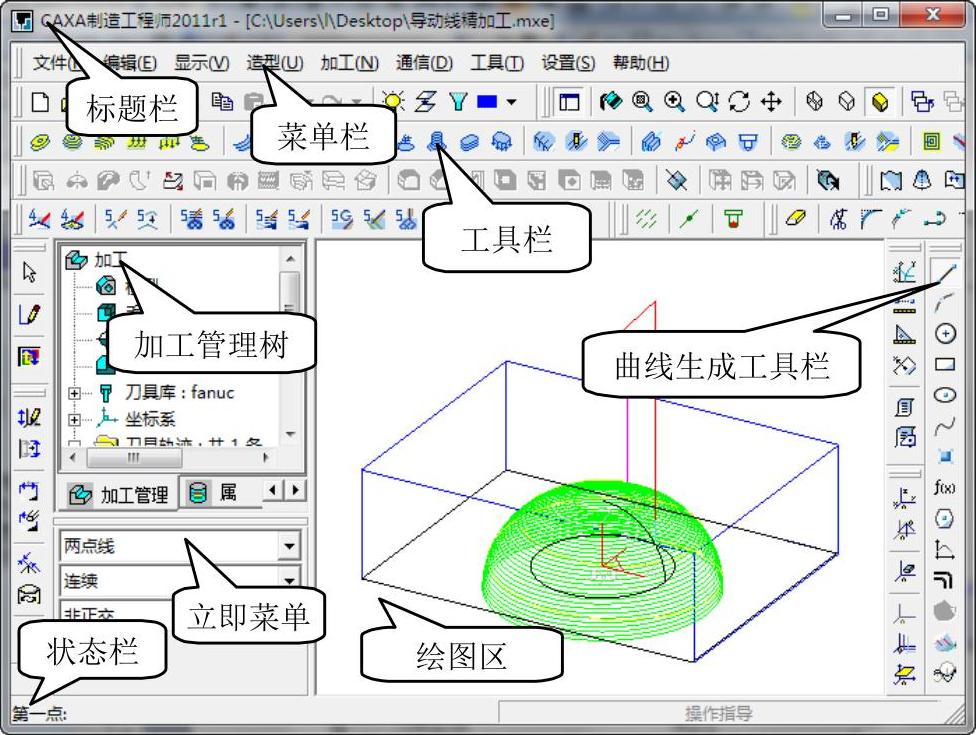The width and height of the screenshot is (976, 735).
Task: Click the tab scroll right arrow
Action: (x=296, y=490)
